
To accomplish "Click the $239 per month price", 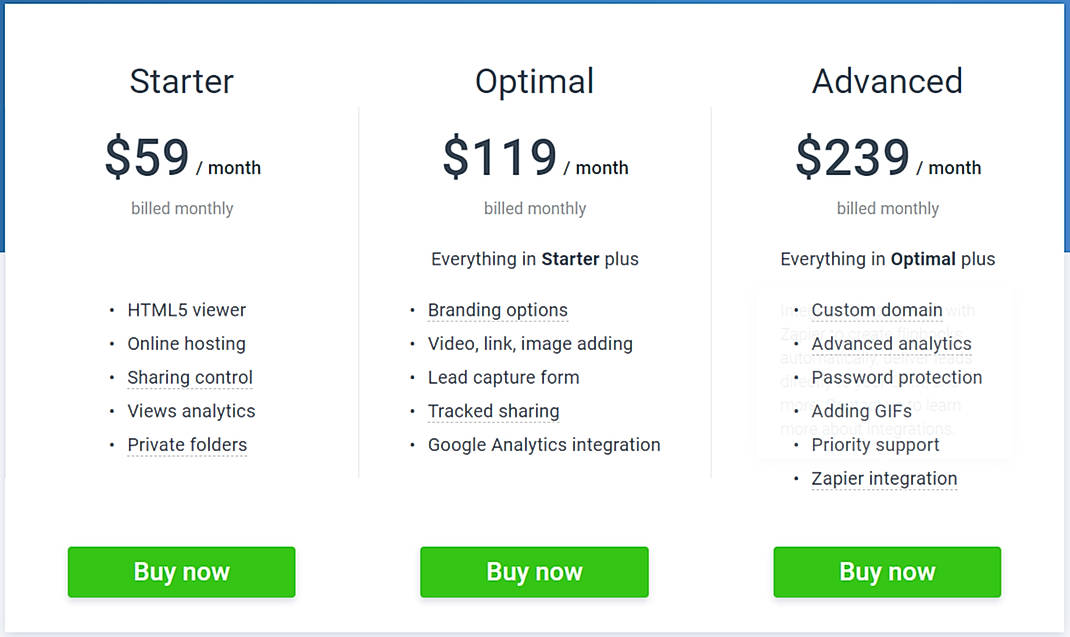I will [888, 158].
